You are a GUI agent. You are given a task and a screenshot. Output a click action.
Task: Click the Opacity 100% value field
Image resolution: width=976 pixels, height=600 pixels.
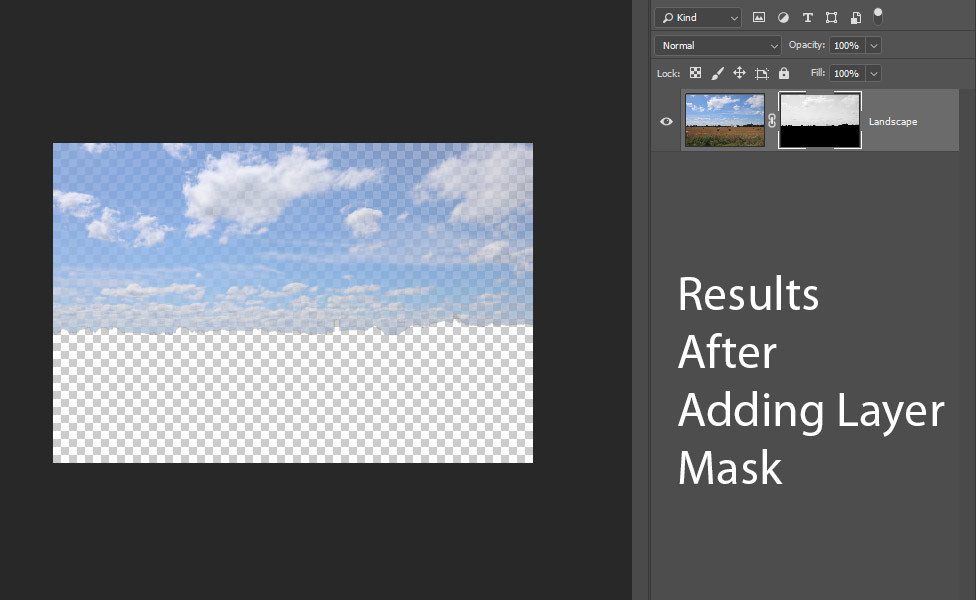pyautogui.click(x=846, y=45)
